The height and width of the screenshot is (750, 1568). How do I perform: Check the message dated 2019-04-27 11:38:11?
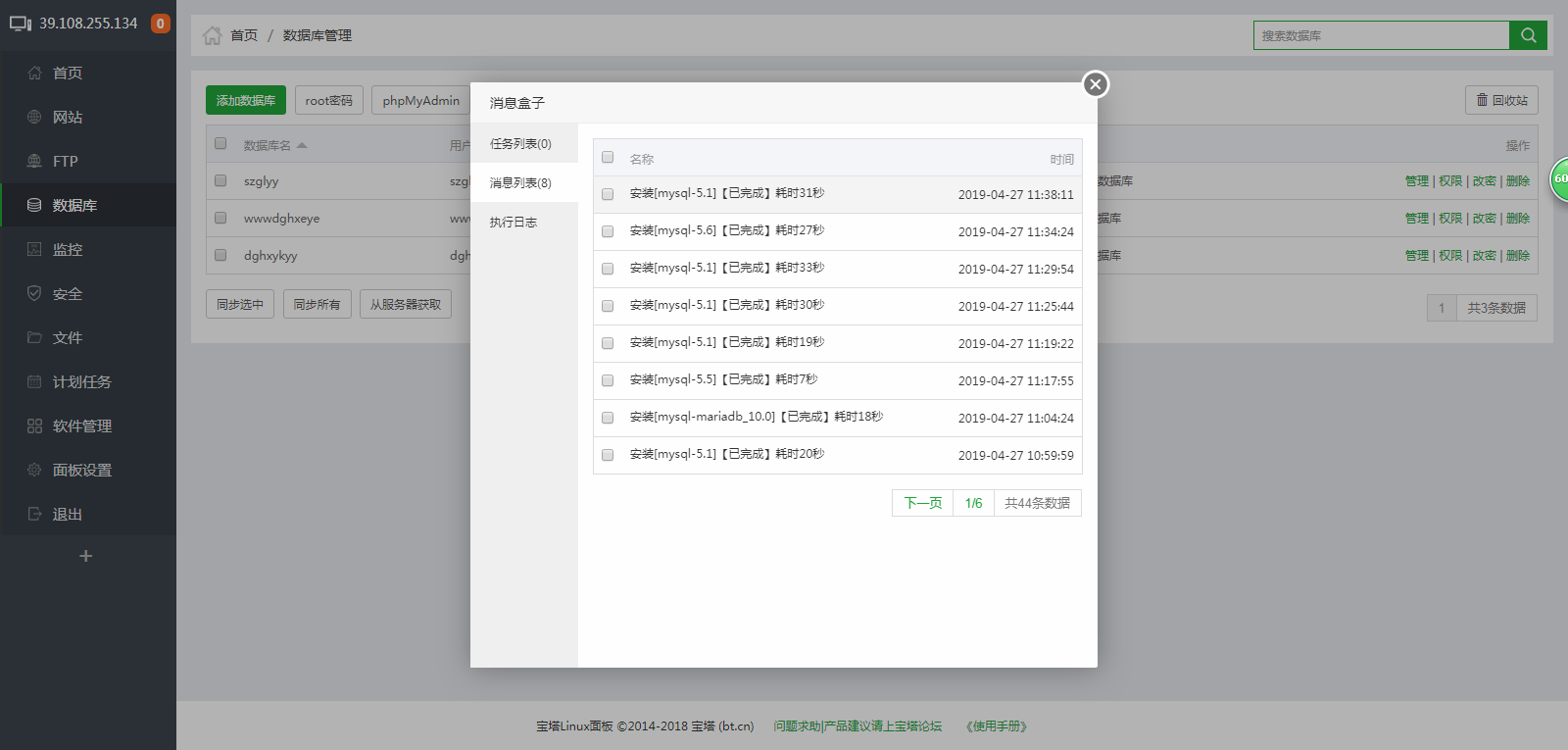608,194
